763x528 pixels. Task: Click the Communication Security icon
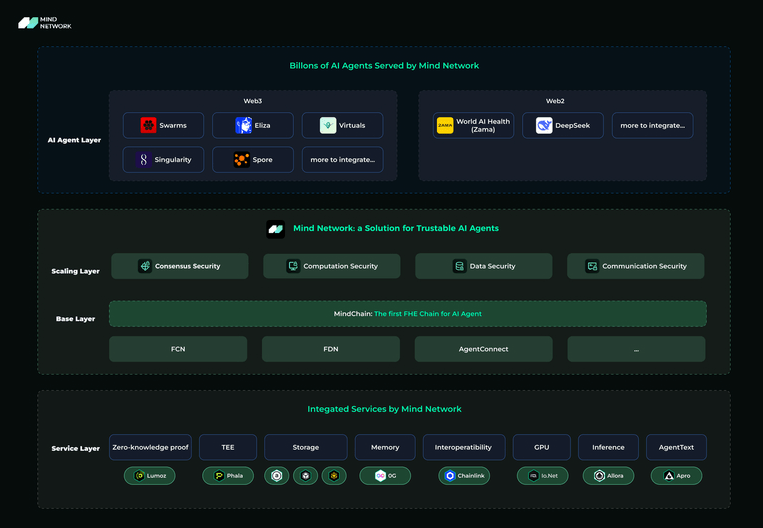tap(592, 266)
